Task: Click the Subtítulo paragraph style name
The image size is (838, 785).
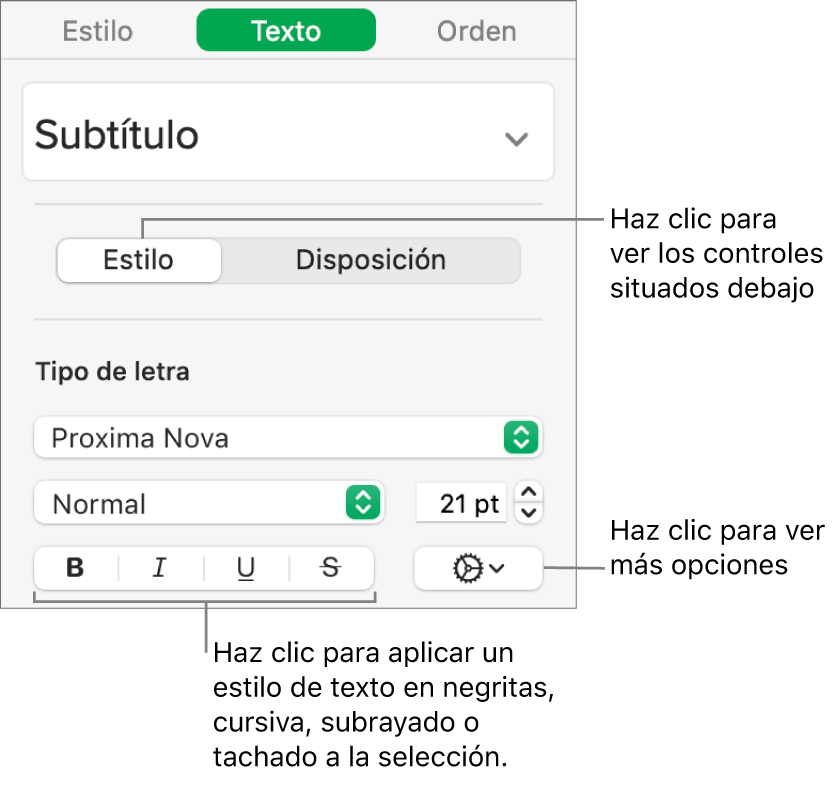Action: tap(117, 135)
